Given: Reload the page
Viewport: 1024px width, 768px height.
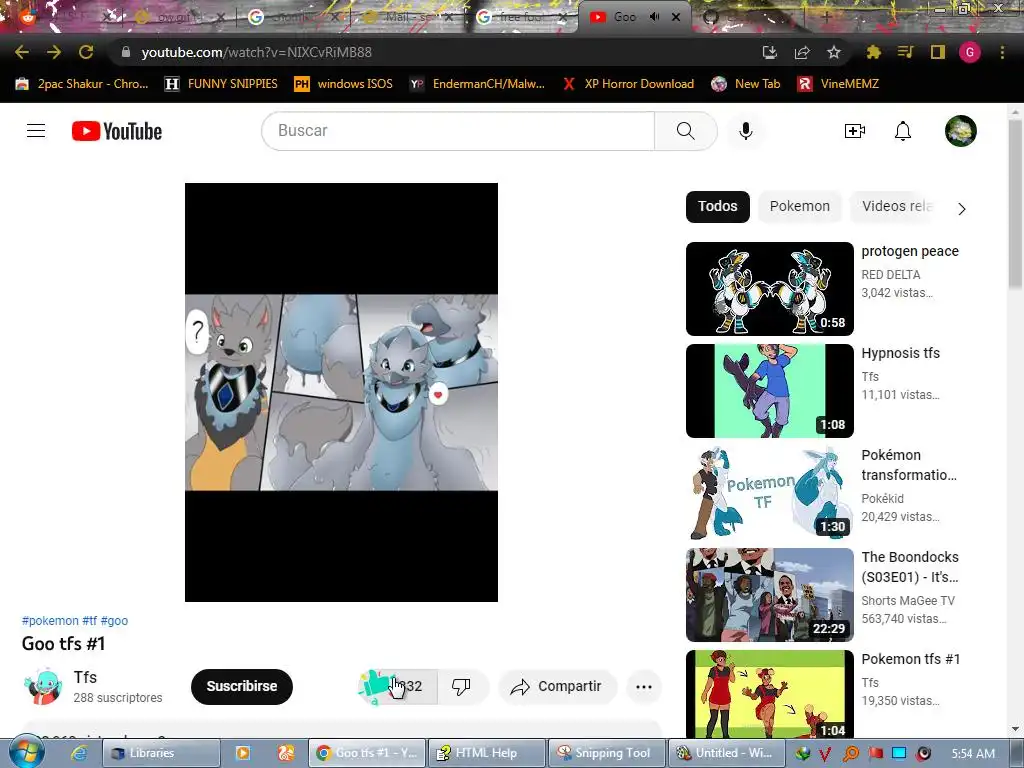Looking at the screenshot, I should click(86, 52).
